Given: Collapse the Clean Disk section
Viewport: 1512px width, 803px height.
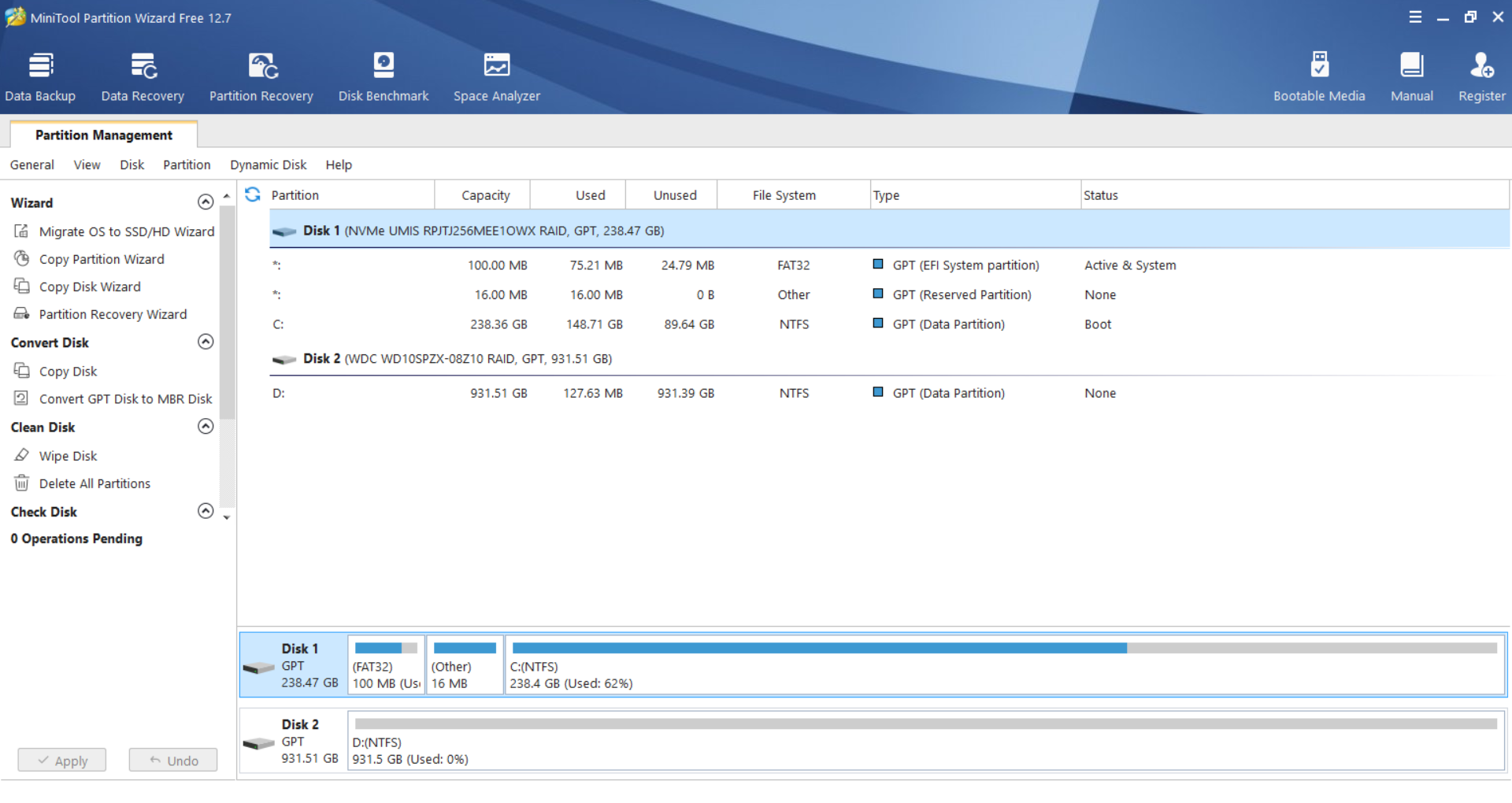Looking at the screenshot, I should (206, 427).
